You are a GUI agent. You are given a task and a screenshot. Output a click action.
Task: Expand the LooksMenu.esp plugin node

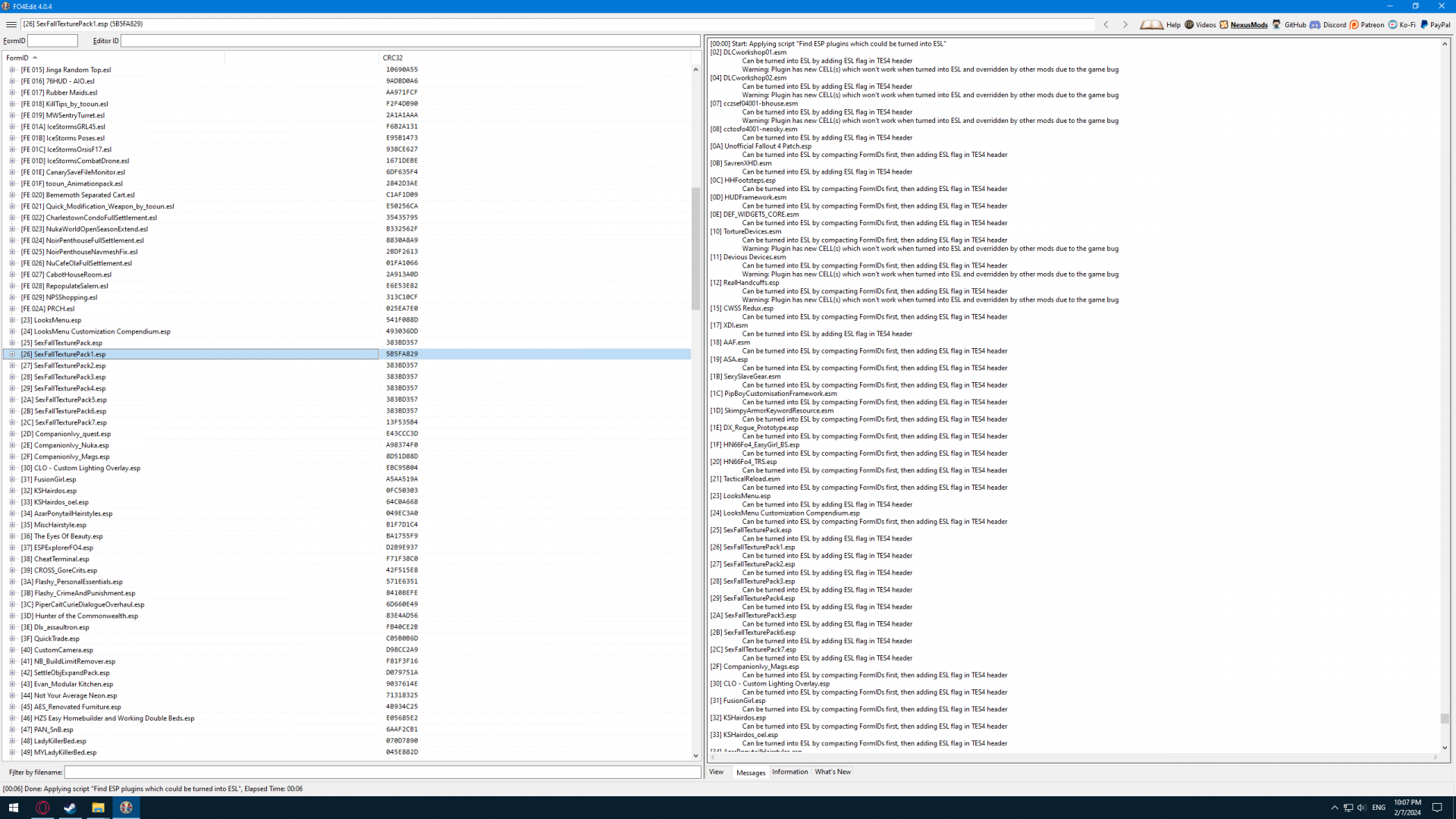tap(12, 320)
